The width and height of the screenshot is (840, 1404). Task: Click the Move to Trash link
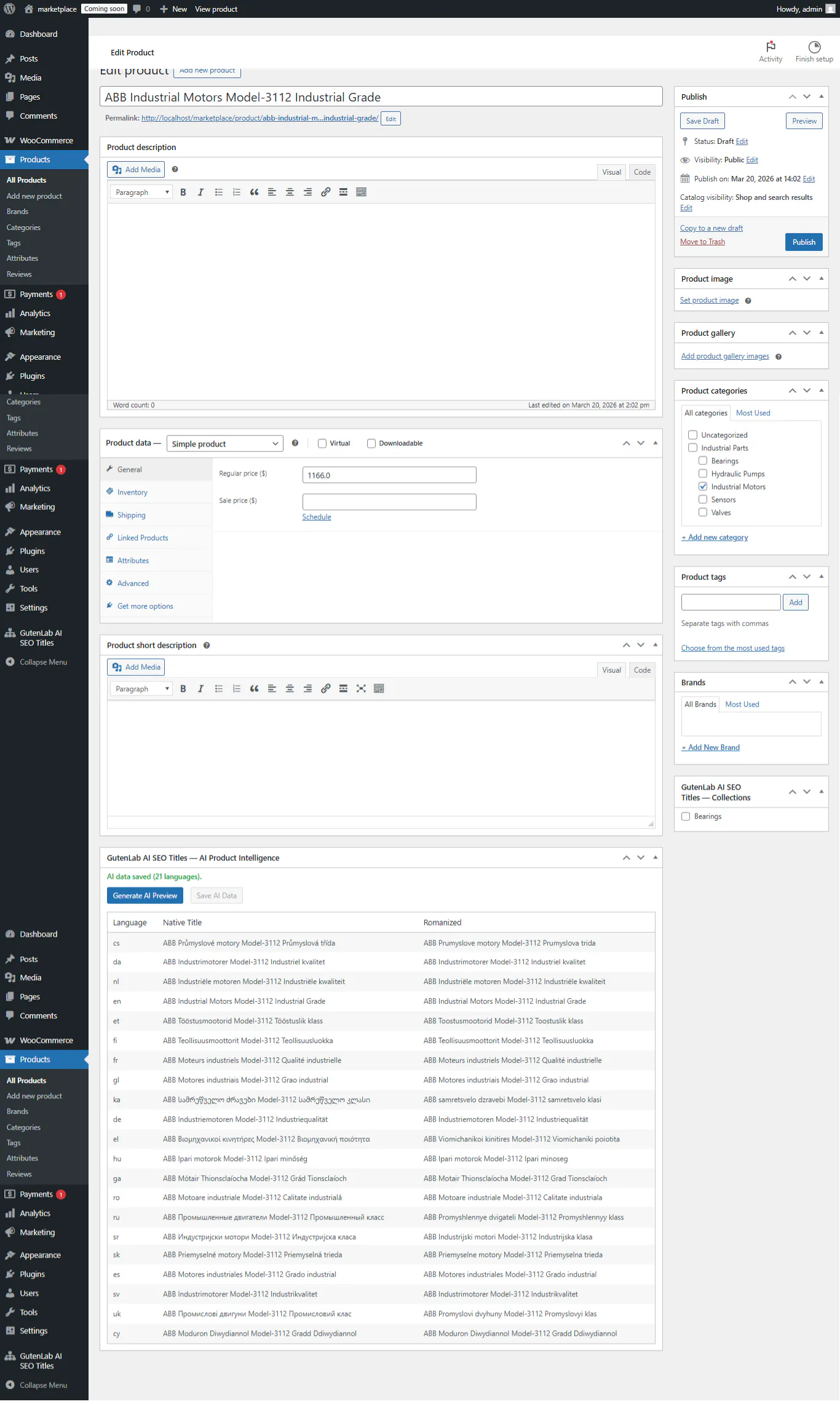pos(702,242)
